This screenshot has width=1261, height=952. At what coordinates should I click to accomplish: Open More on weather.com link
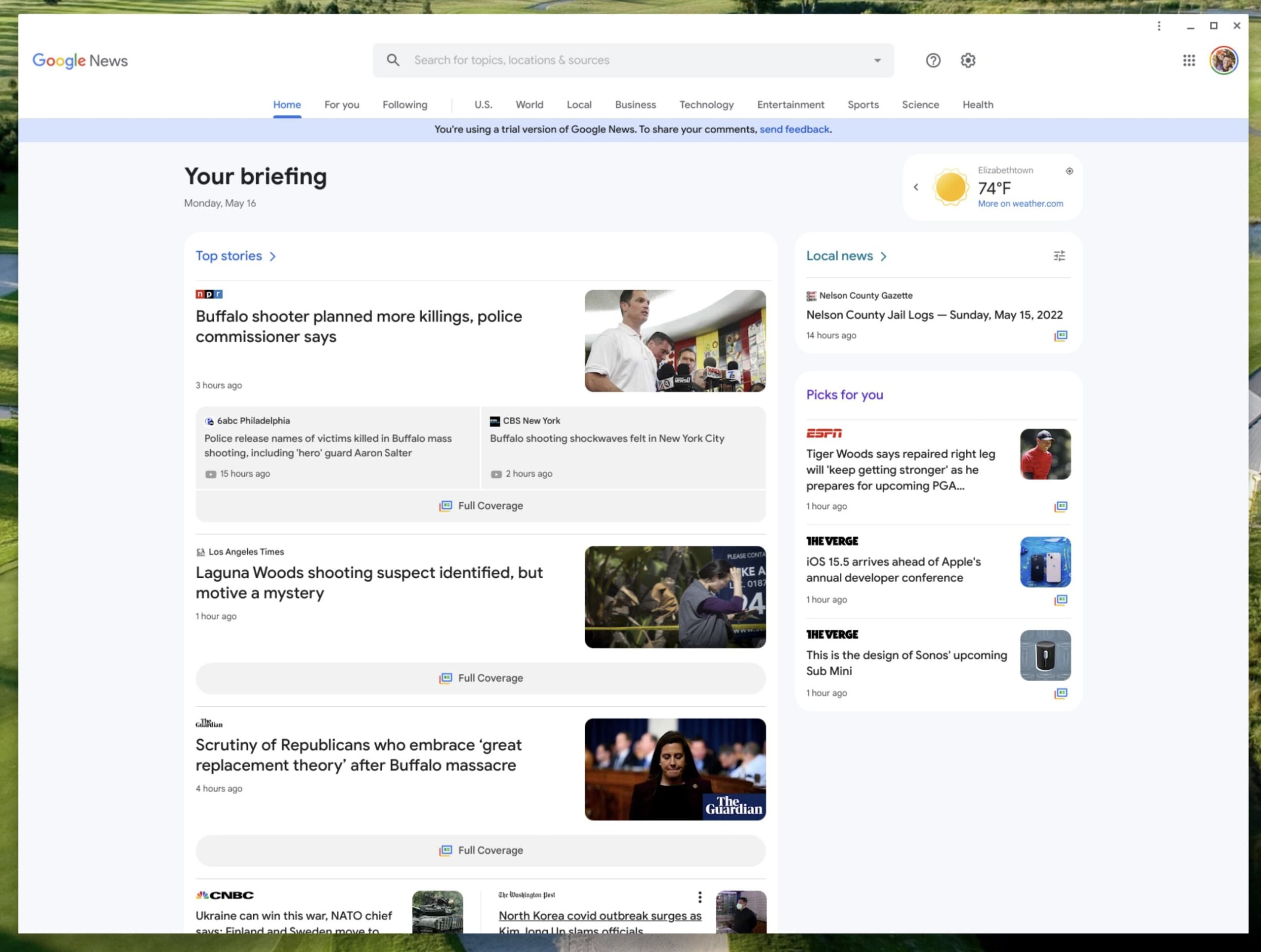click(x=1020, y=203)
